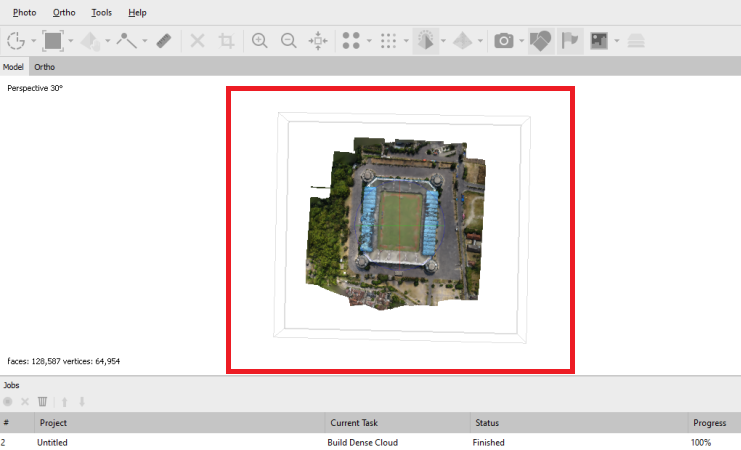Screen dimensions: 741x450
Task: Open the Ortho menu in menu bar
Action: pos(64,13)
